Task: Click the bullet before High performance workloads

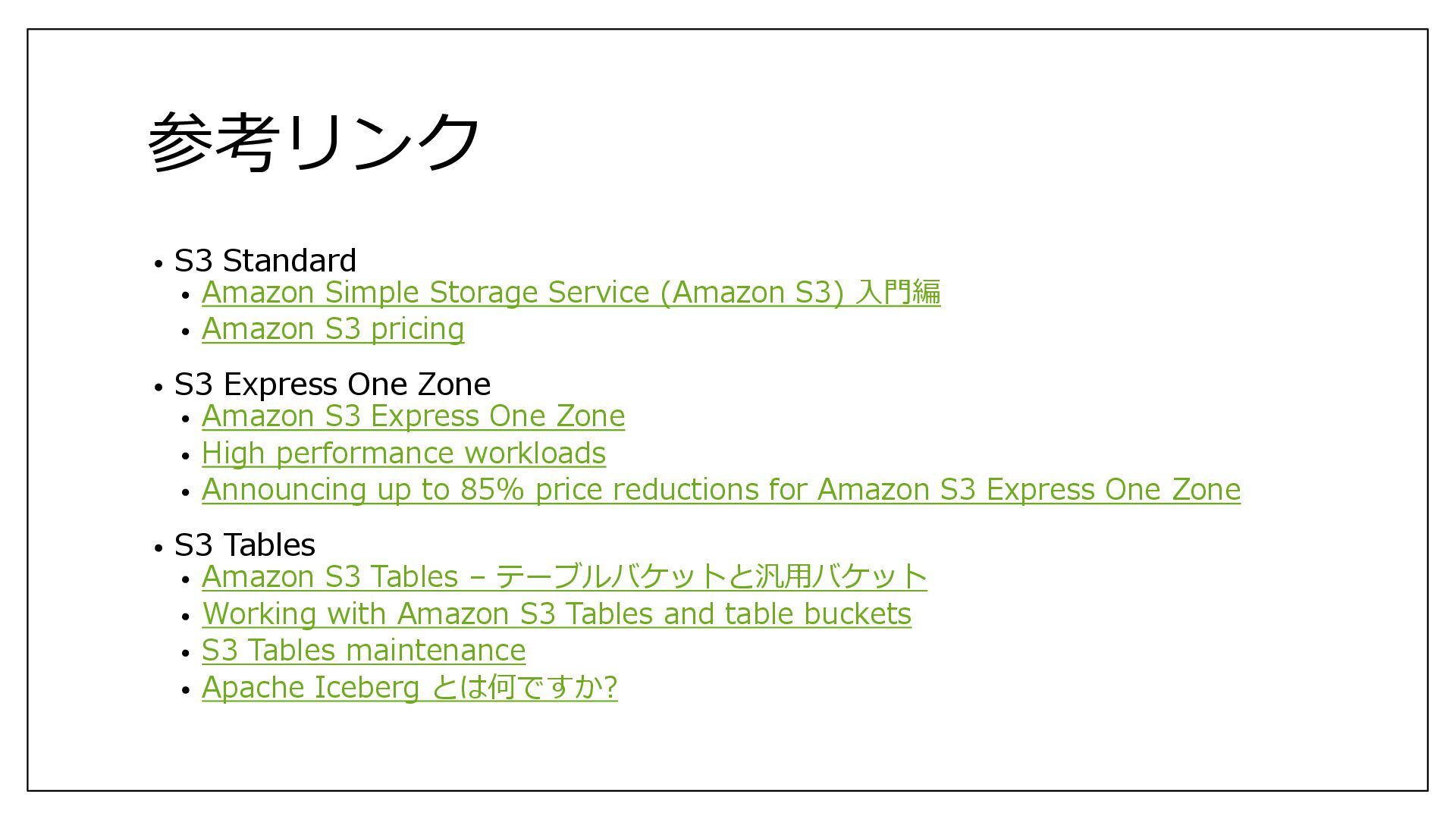Action: click(x=186, y=457)
